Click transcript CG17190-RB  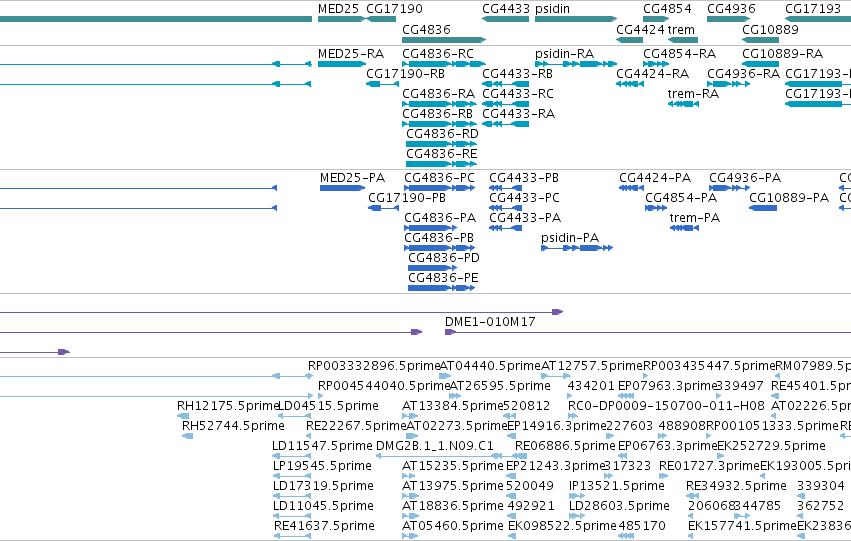tap(405, 74)
